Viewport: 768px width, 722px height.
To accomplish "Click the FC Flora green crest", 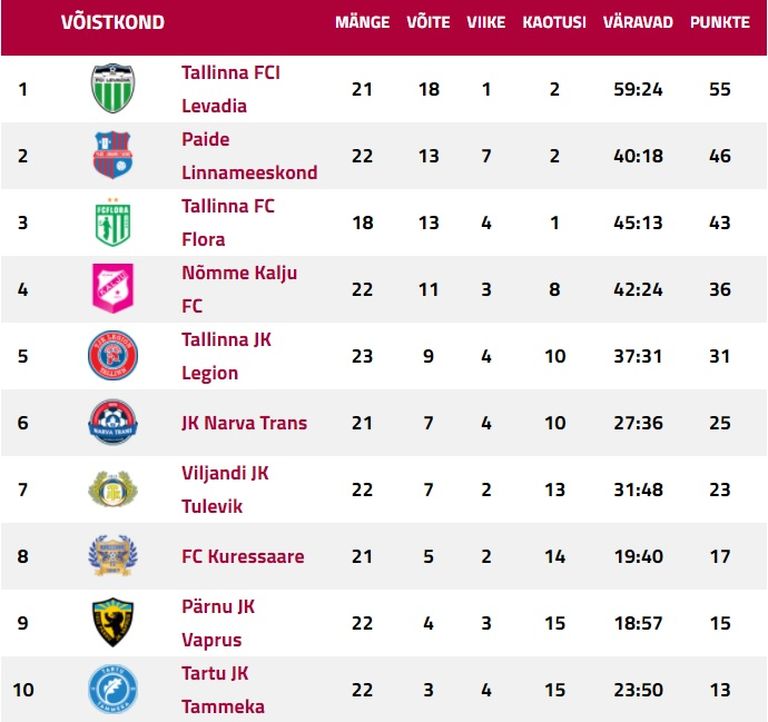I will [x=113, y=221].
